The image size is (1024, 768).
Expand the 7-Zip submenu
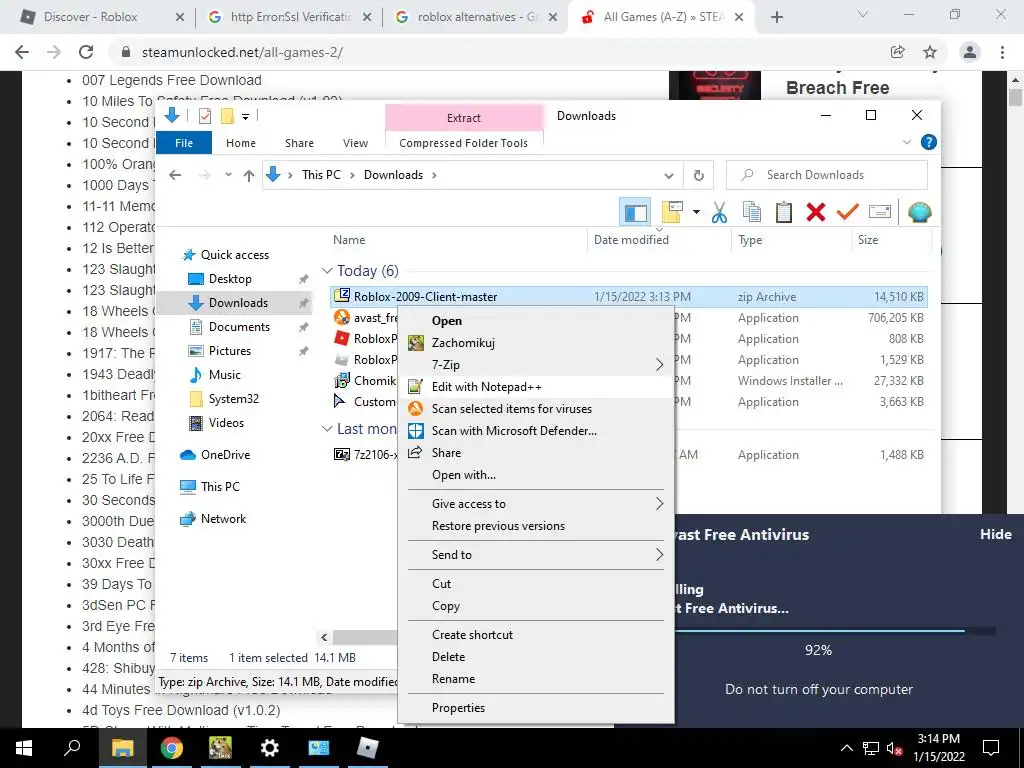click(536, 364)
